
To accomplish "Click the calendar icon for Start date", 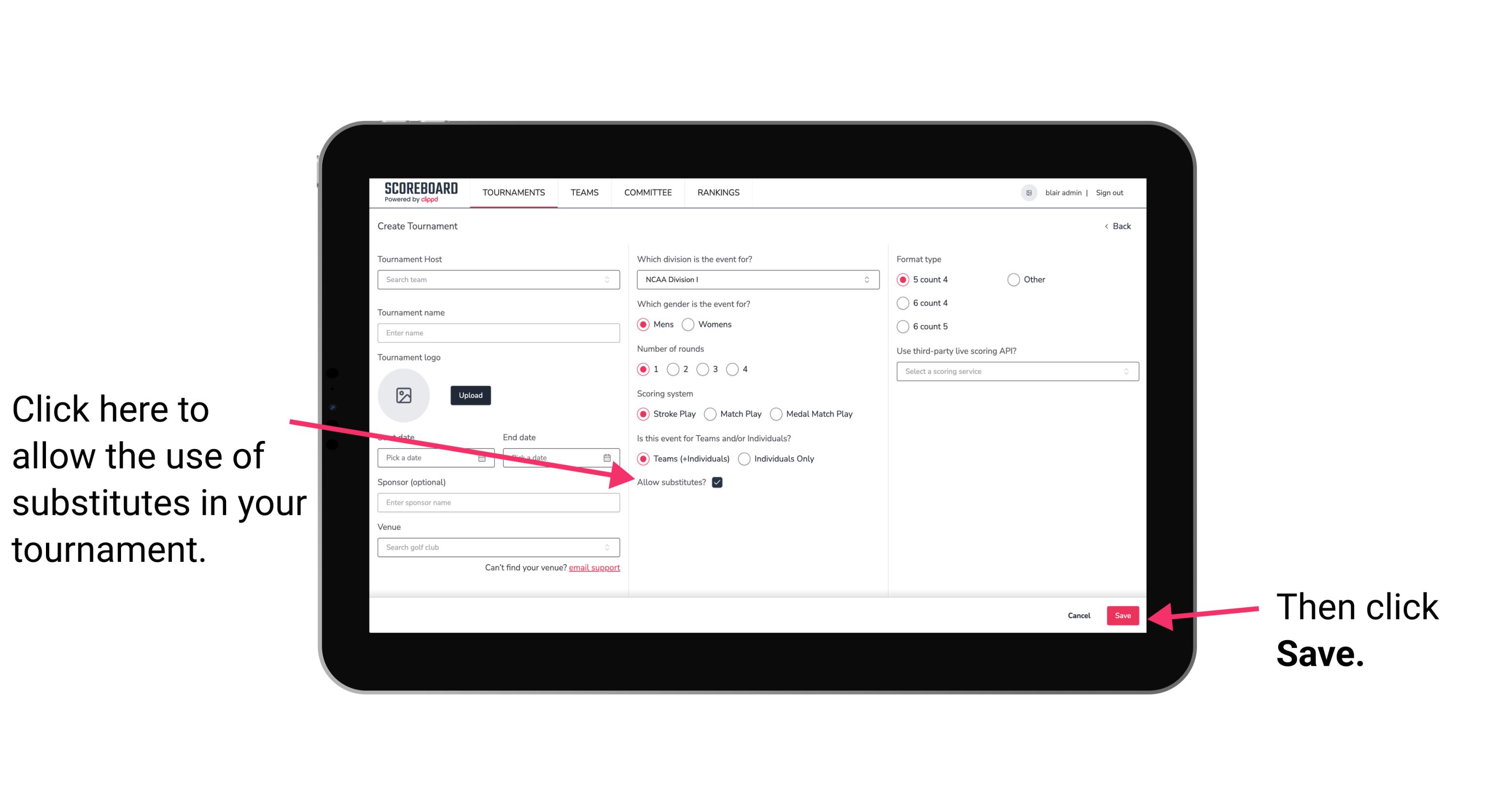I will coord(485,457).
